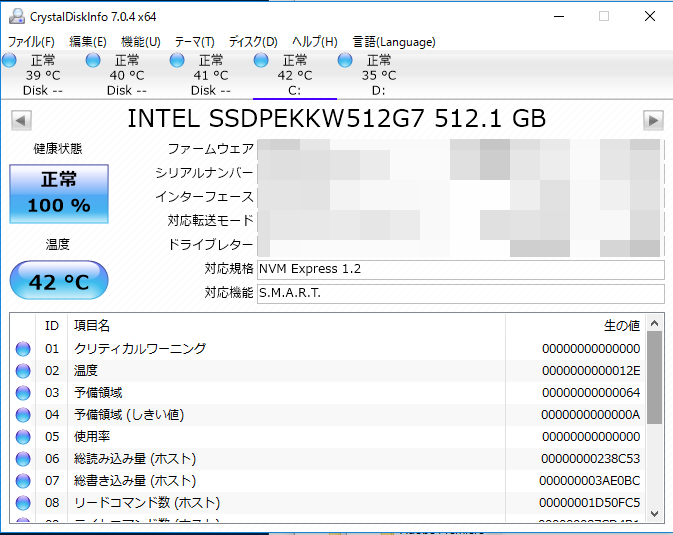Image resolution: width=673 pixels, height=535 pixels.
Task: Click the 対応機能 field S.M.A.R.T.
Action: [461, 293]
